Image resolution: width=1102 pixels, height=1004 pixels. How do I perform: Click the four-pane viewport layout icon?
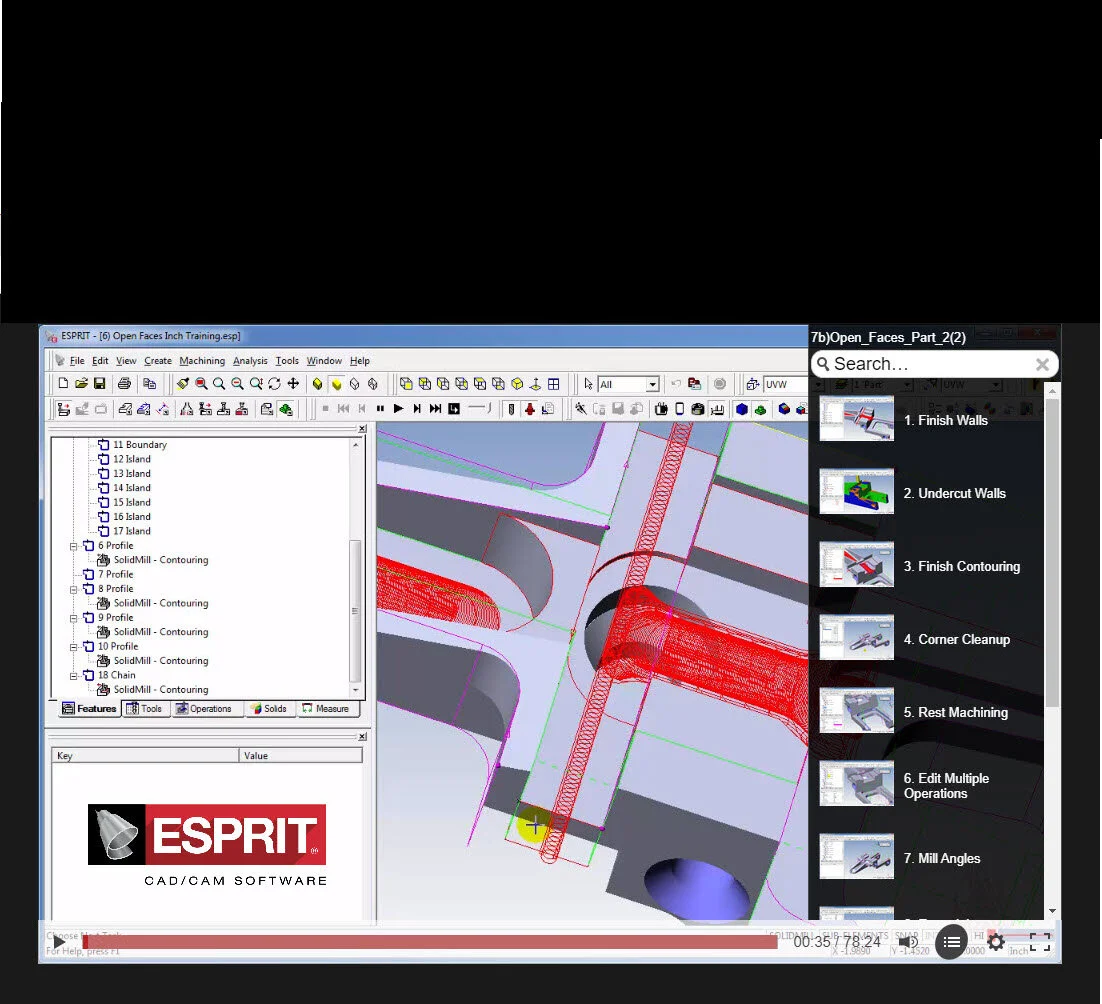554,384
